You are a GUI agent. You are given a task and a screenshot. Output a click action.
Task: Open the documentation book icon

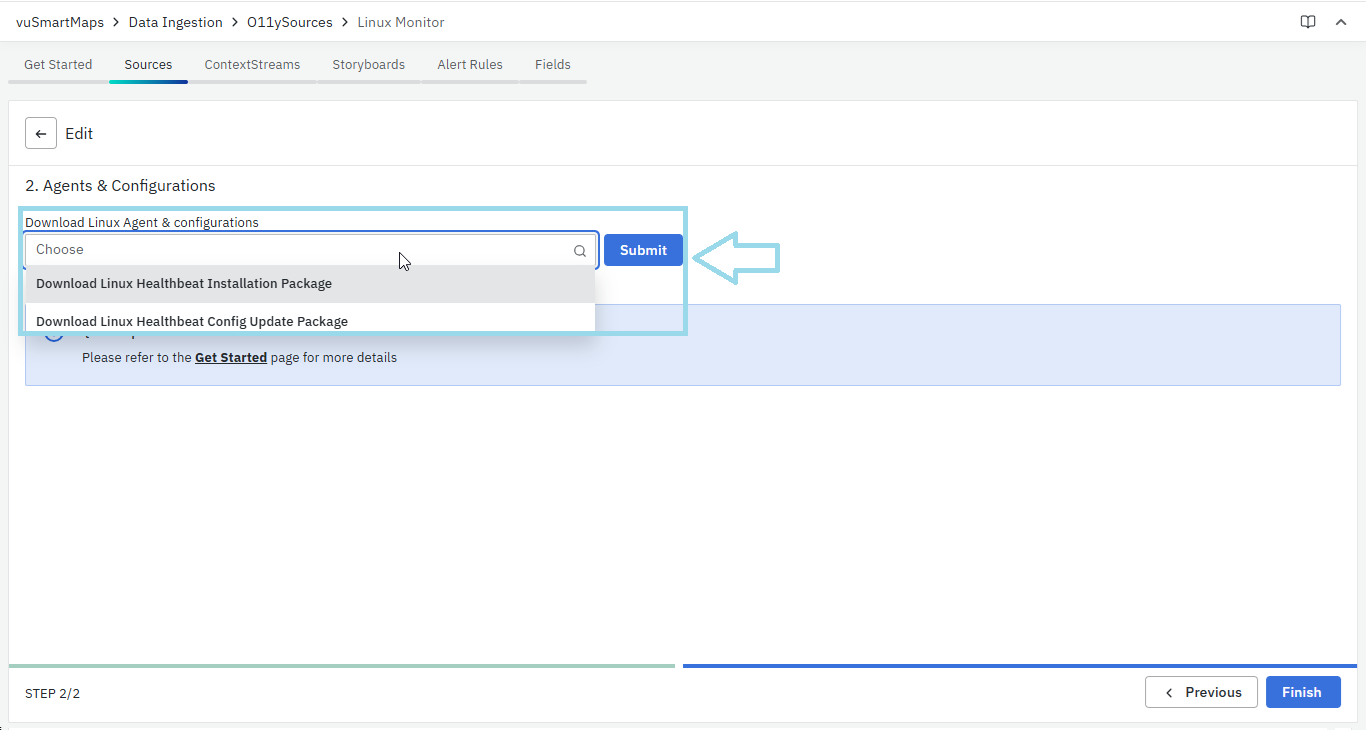pyautogui.click(x=1308, y=21)
